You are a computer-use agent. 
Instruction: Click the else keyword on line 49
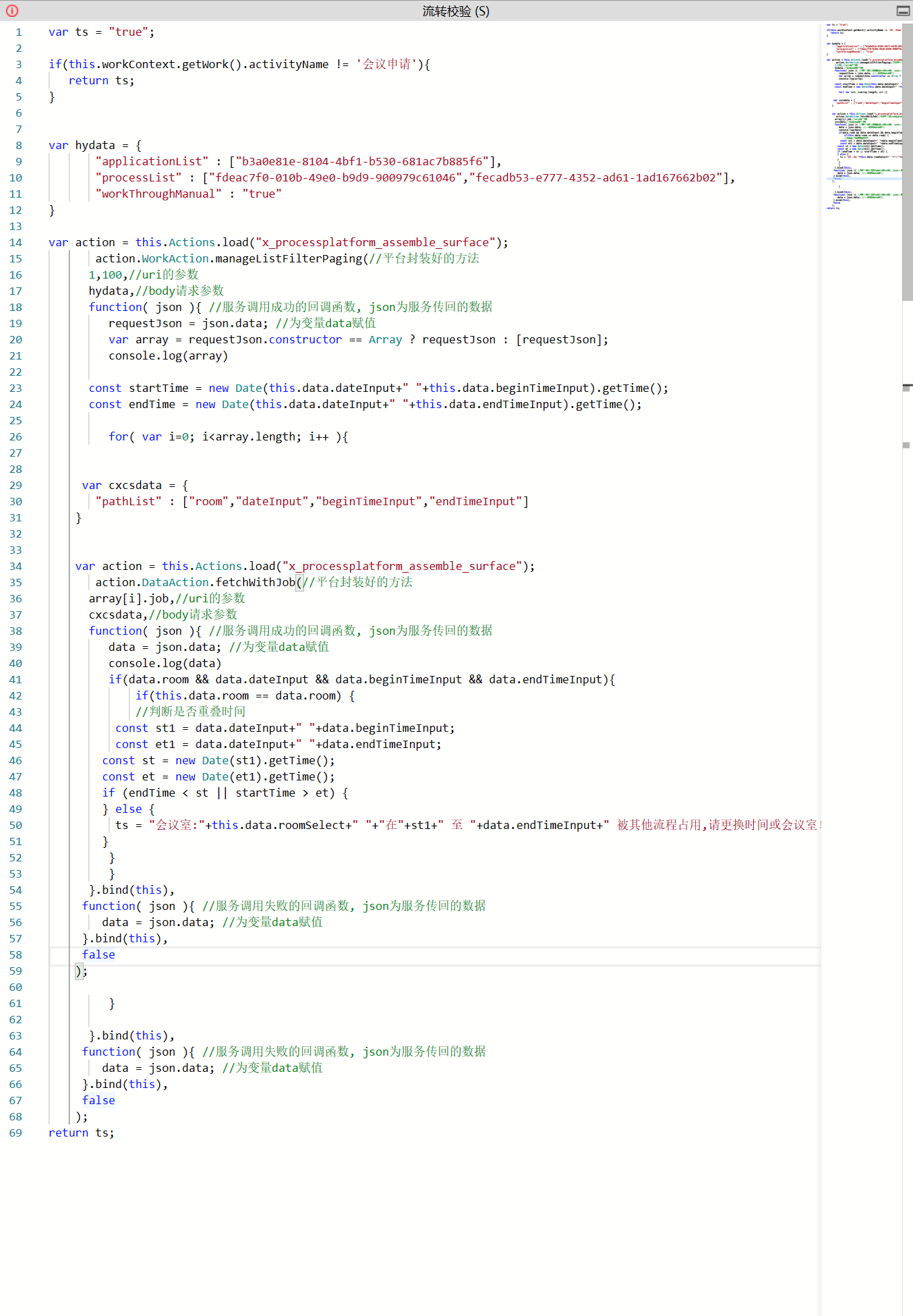[128, 809]
